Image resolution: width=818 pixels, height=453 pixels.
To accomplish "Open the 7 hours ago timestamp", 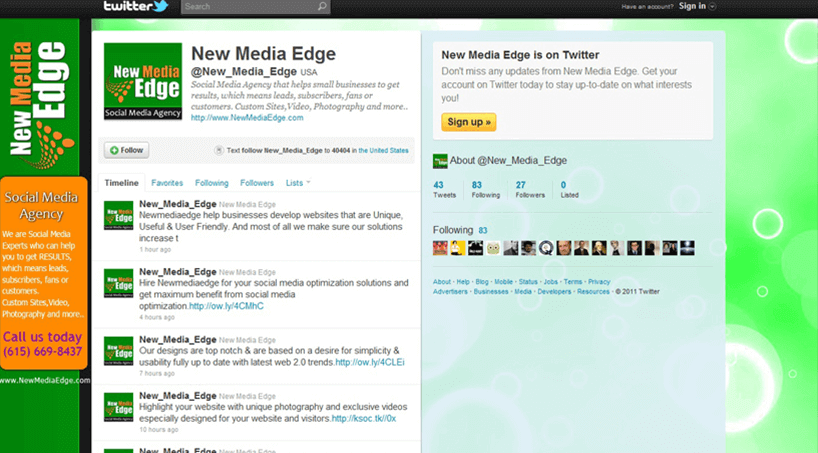I will pyautogui.click(x=157, y=374).
